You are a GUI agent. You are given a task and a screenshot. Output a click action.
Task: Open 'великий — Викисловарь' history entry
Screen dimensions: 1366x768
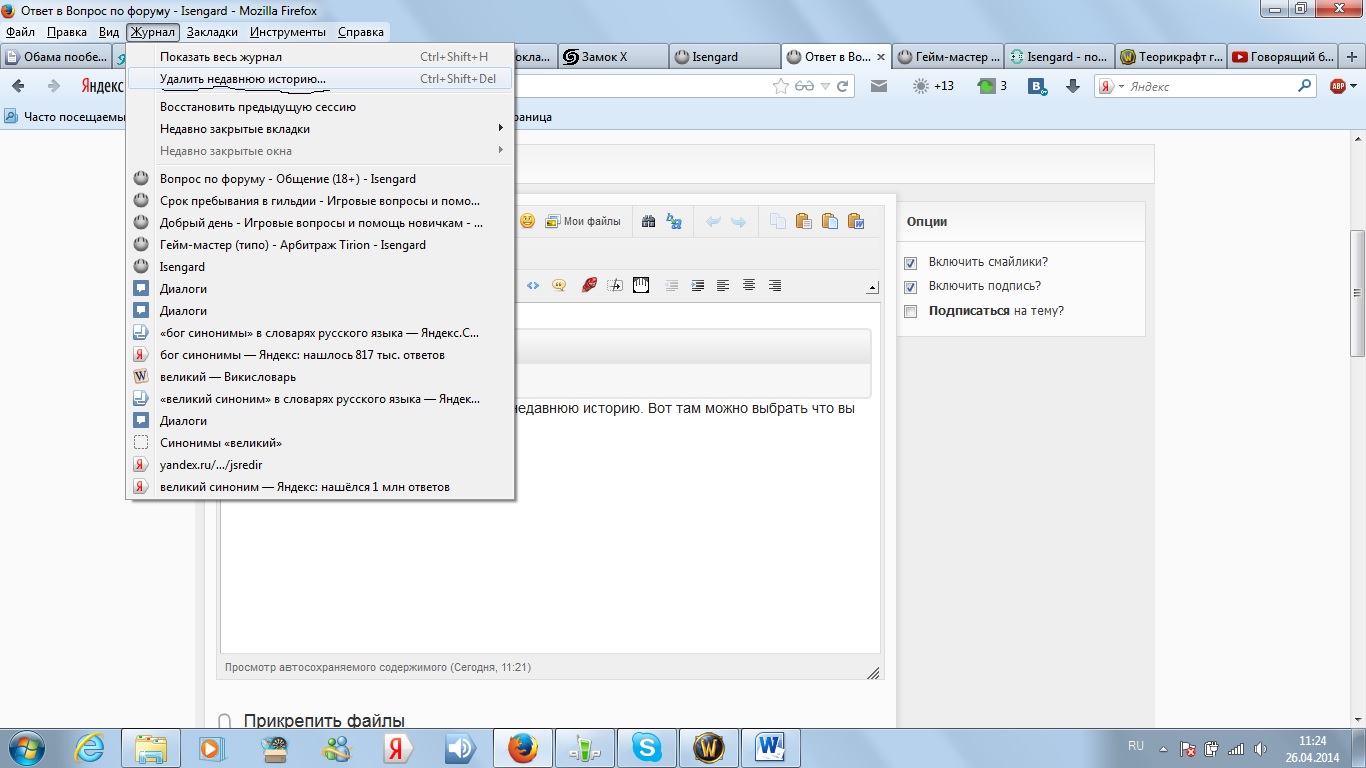pyautogui.click(x=228, y=377)
